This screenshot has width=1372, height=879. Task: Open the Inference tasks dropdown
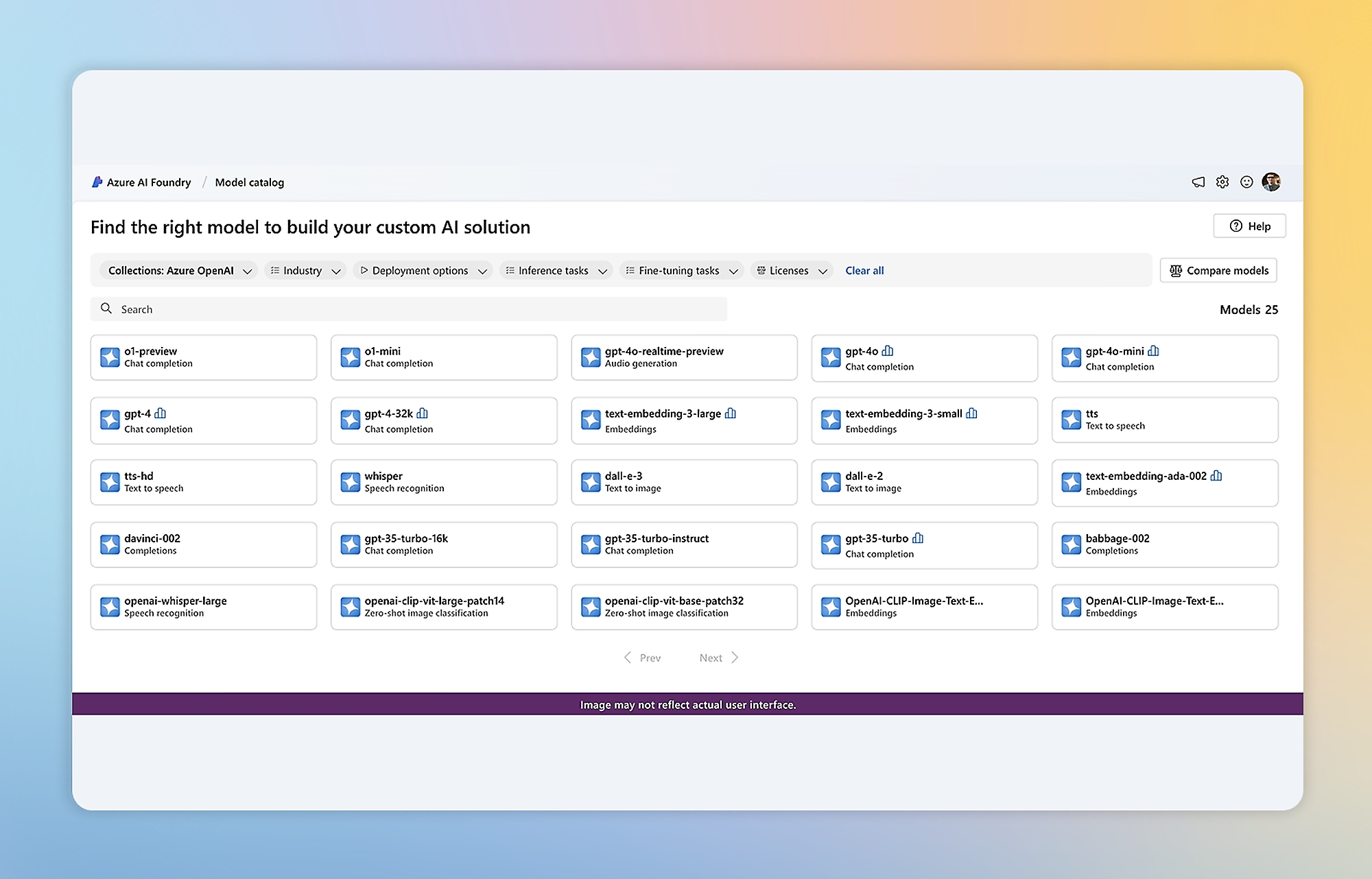pos(556,271)
